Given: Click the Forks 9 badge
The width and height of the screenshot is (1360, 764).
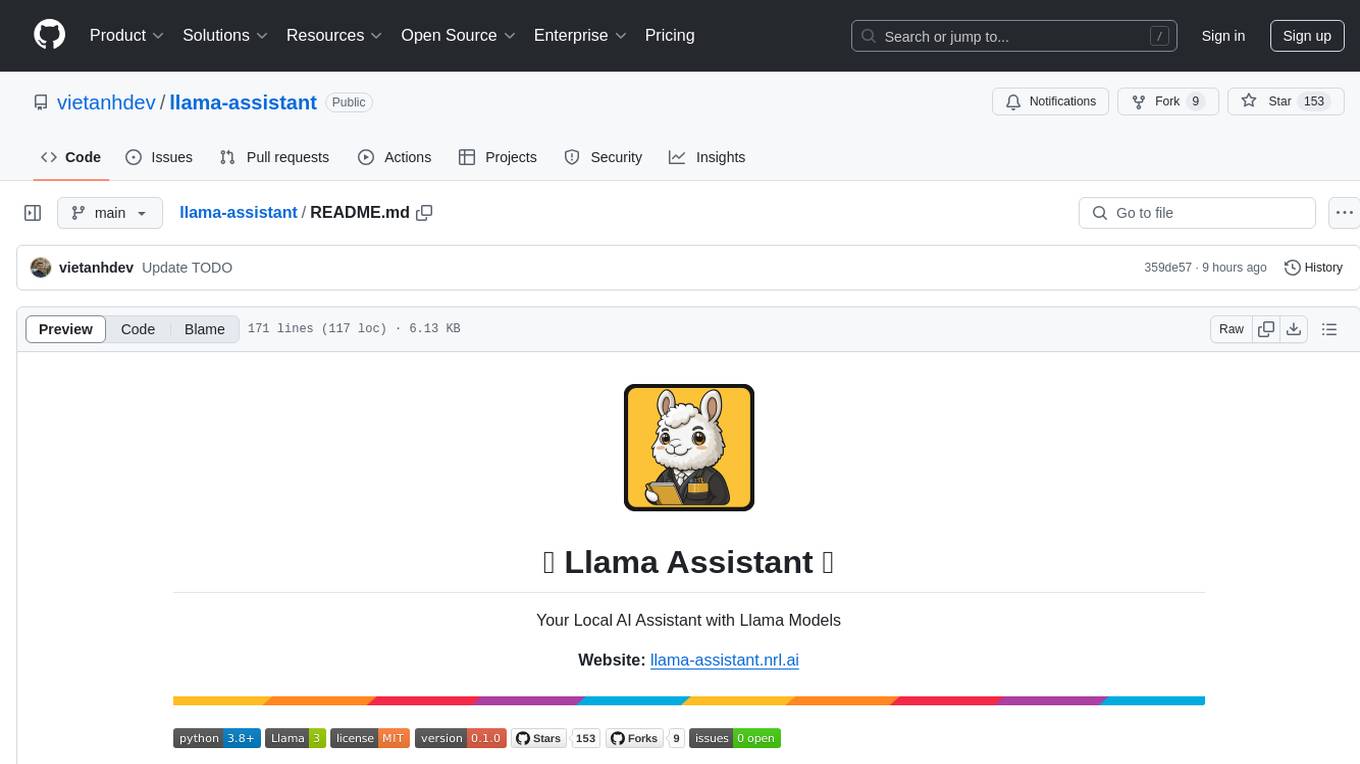Looking at the screenshot, I should click(x=646, y=738).
